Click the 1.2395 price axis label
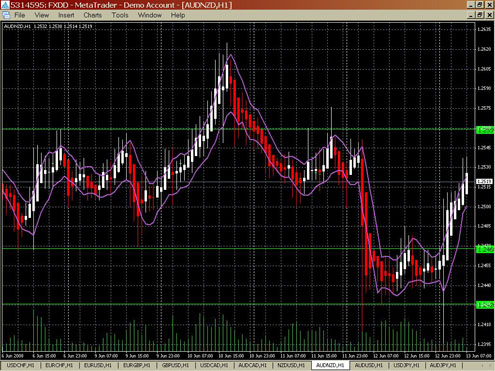The image size is (495, 371). [x=484, y=344]
